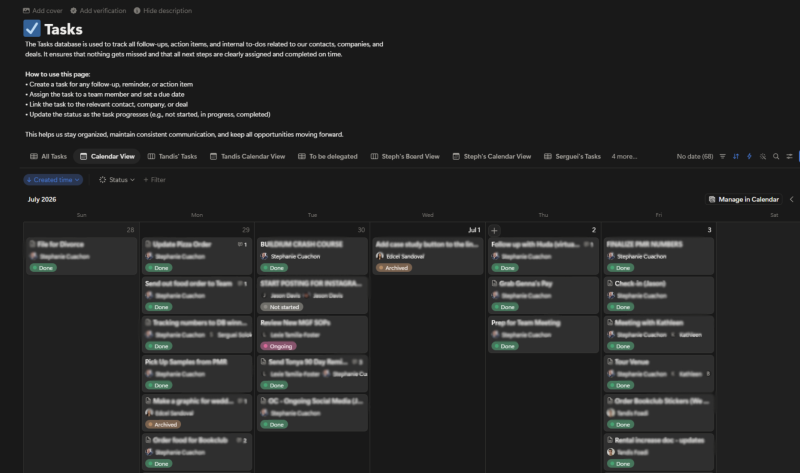Image resolution: width=800 pixels, height=473 pixels.
Task: Click Archived badge under Edcel Sandoval on Jul 1
Action: (393, 268)
